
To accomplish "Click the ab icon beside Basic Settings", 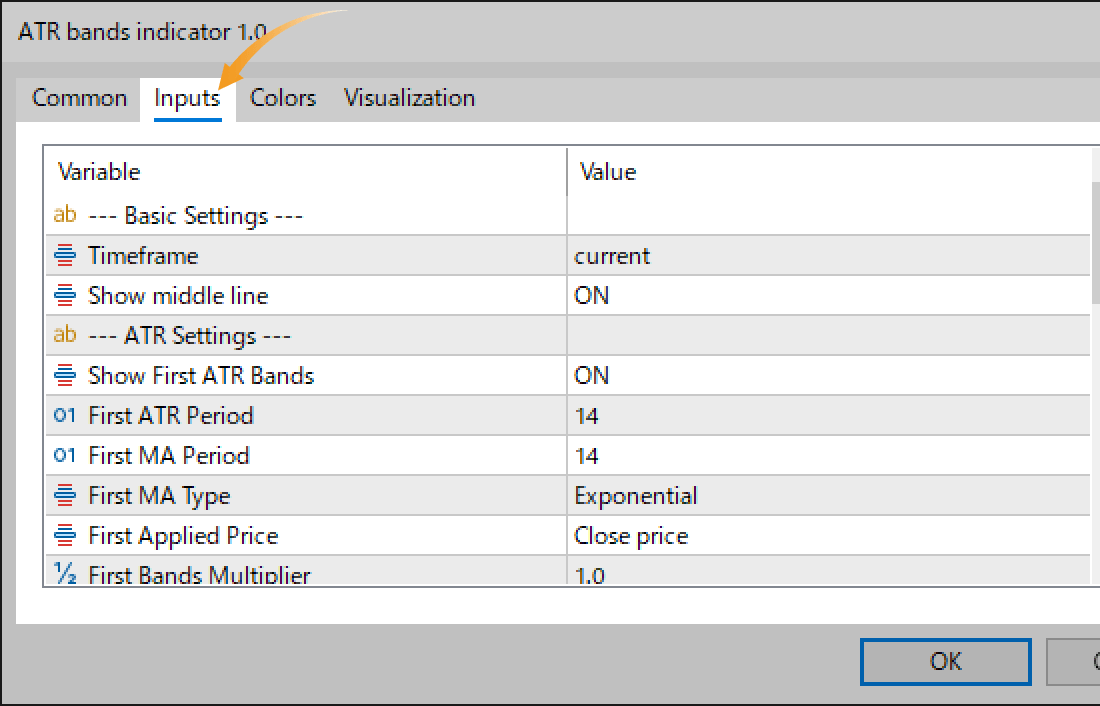I will [63, 214].
